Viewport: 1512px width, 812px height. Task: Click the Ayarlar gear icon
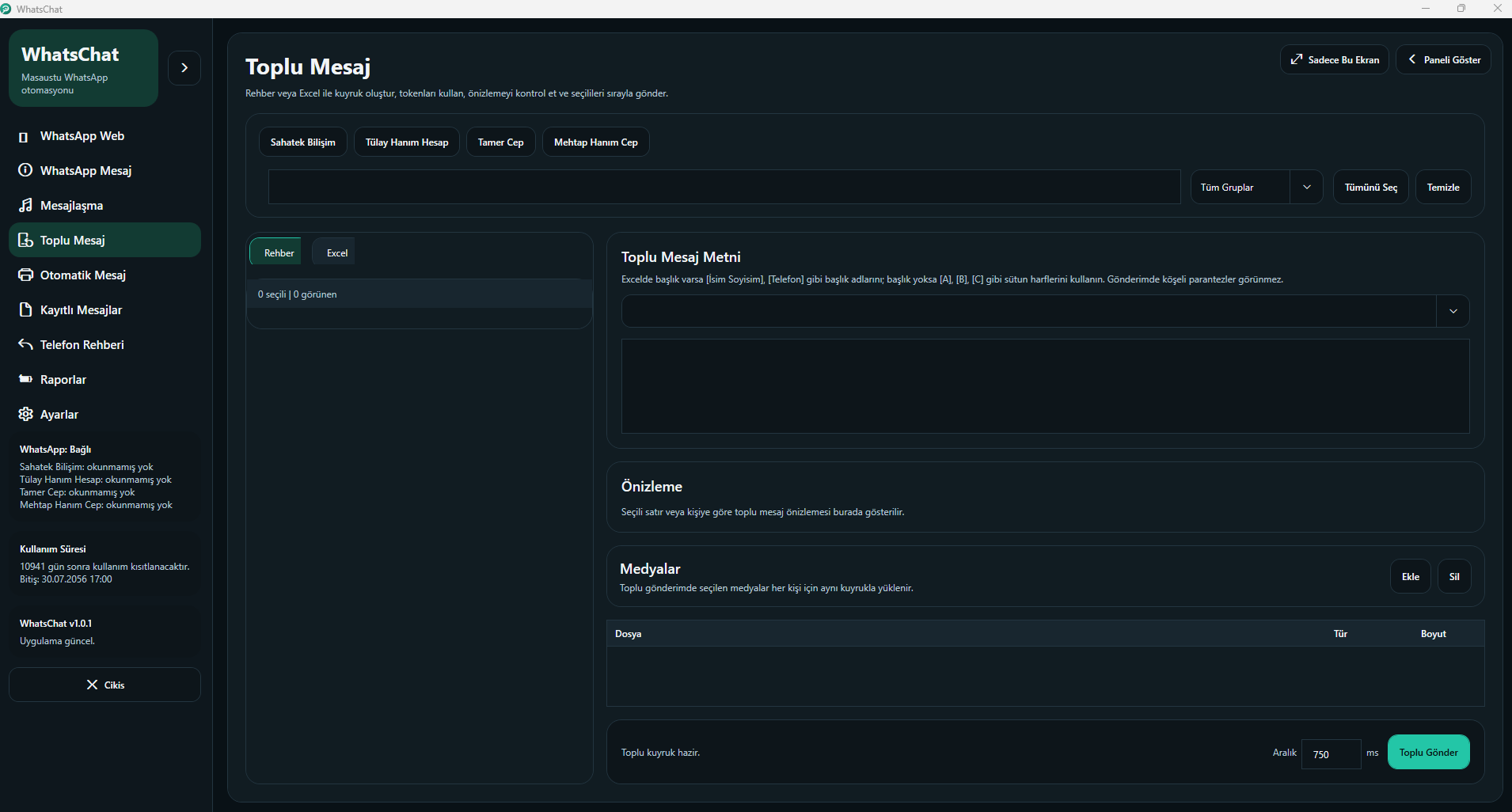pos(25,414)
